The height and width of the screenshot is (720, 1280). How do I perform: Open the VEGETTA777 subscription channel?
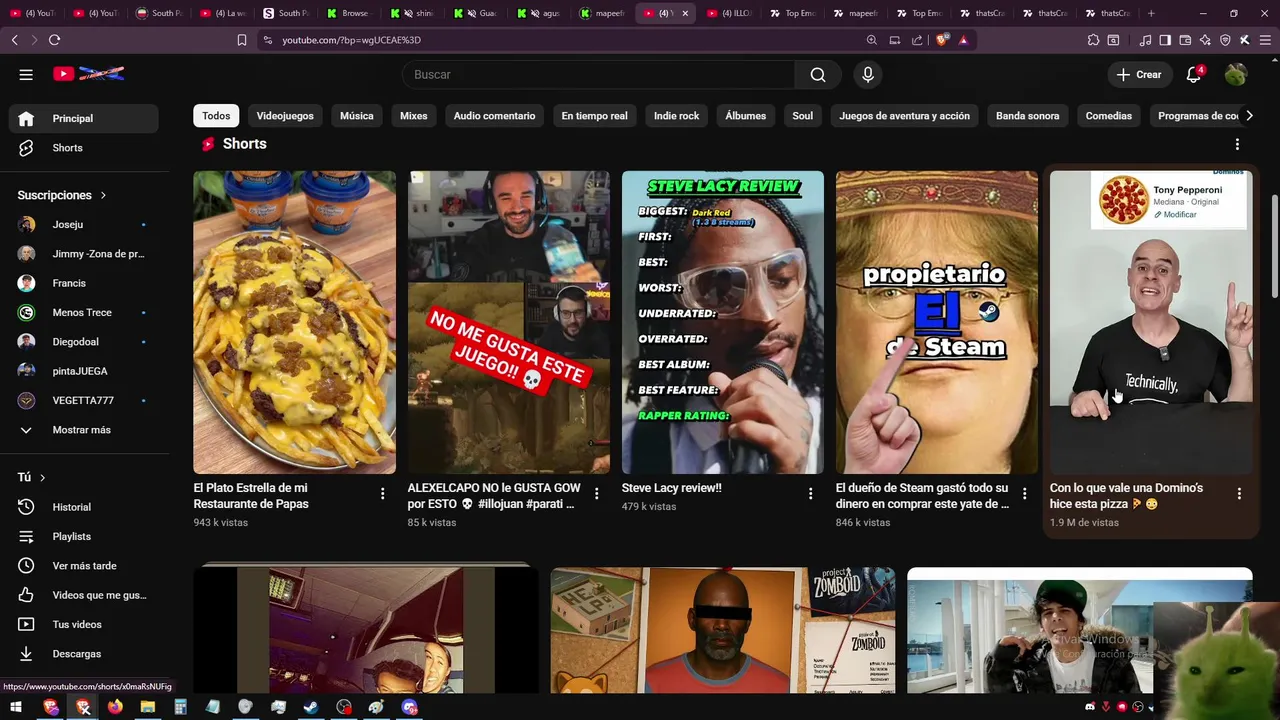coord(84,400)
